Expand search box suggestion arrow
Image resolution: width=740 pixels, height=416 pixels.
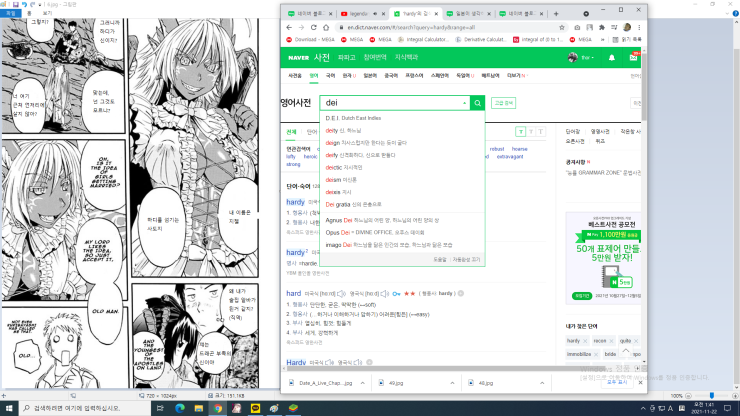(464, 103)
